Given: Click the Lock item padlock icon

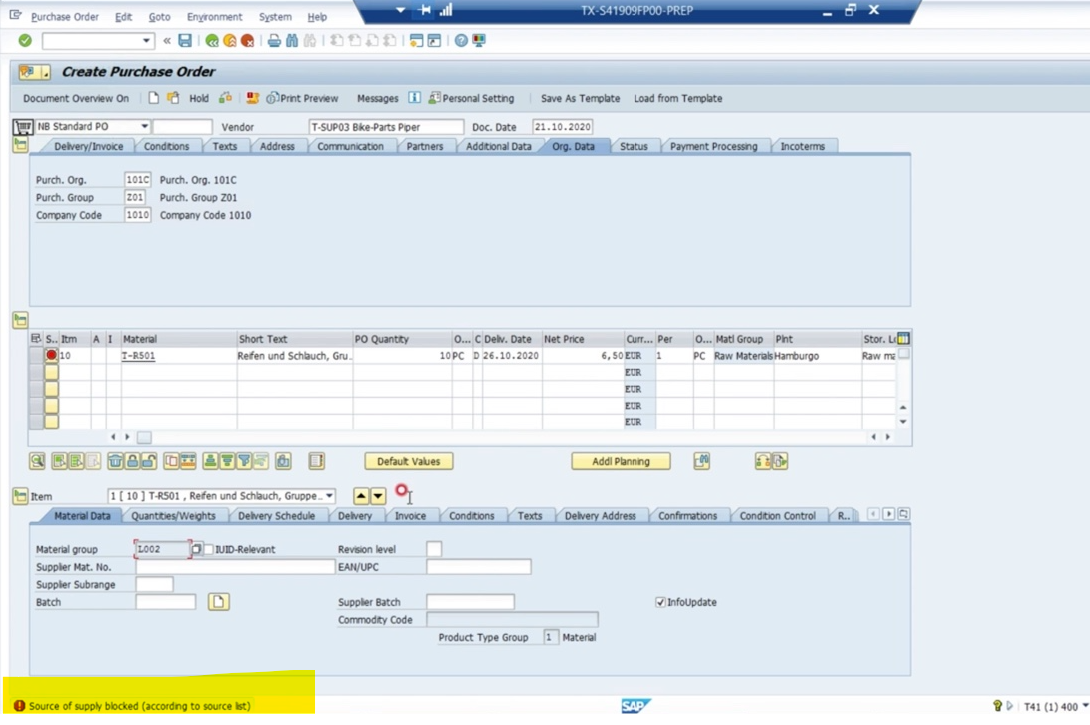Looking at the screenshot, I should tap(132, 461).
